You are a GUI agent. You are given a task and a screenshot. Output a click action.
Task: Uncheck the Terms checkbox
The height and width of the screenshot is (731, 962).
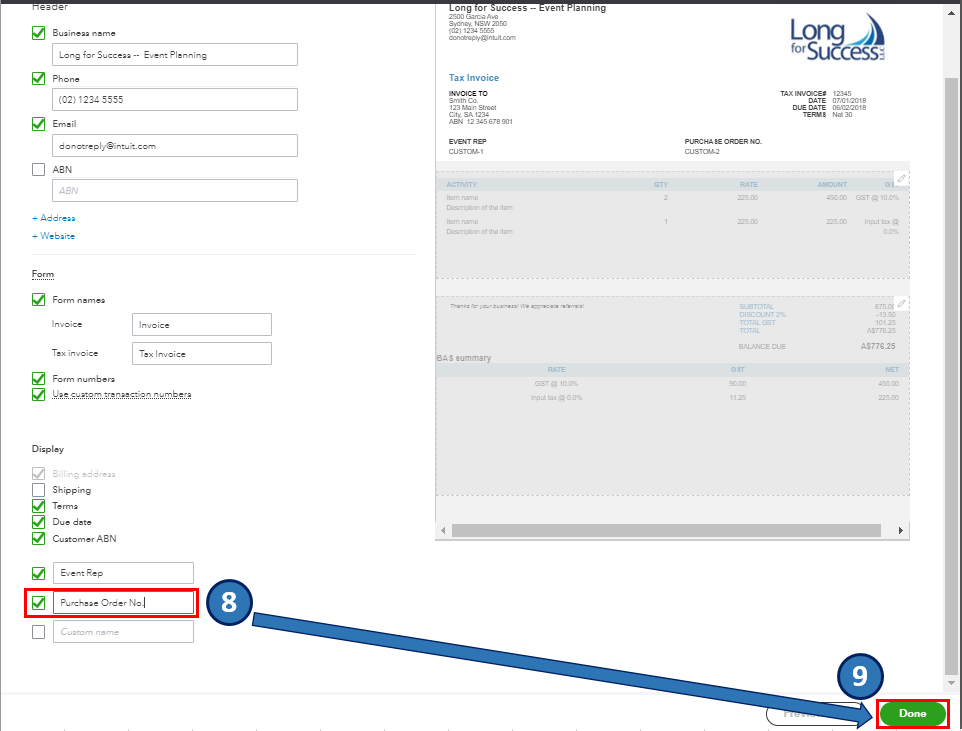(x=39, y=506)
